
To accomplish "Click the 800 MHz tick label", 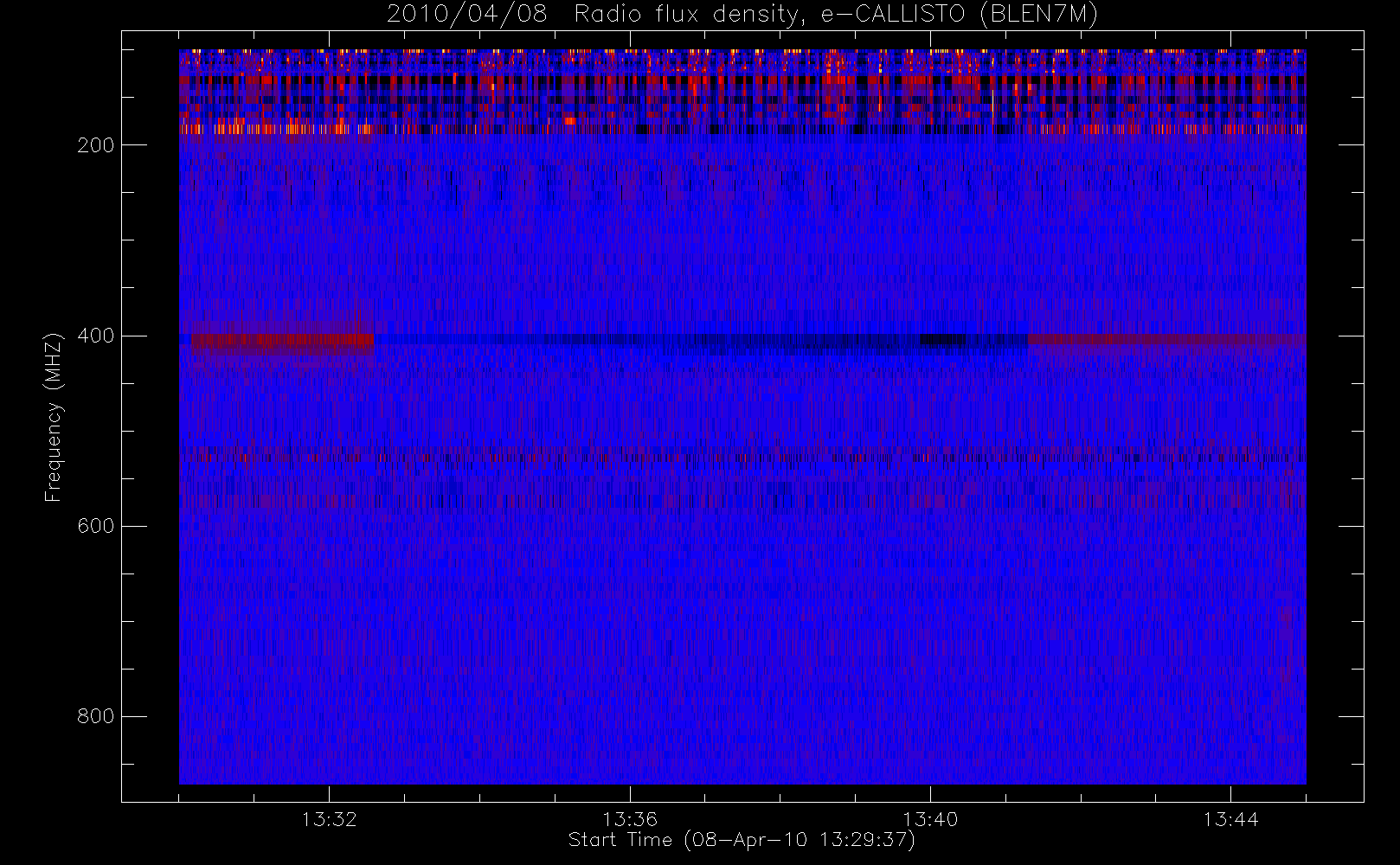I will [96, 716].
